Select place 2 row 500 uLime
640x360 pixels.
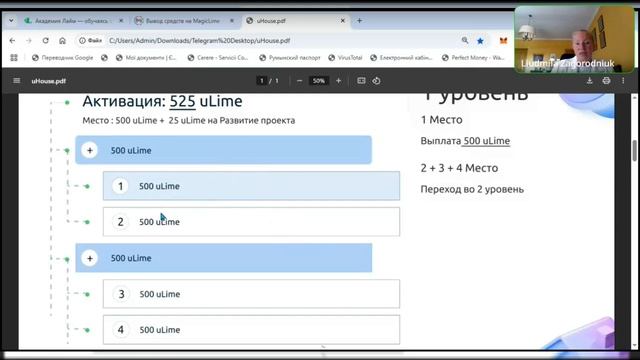pos(251,222)
